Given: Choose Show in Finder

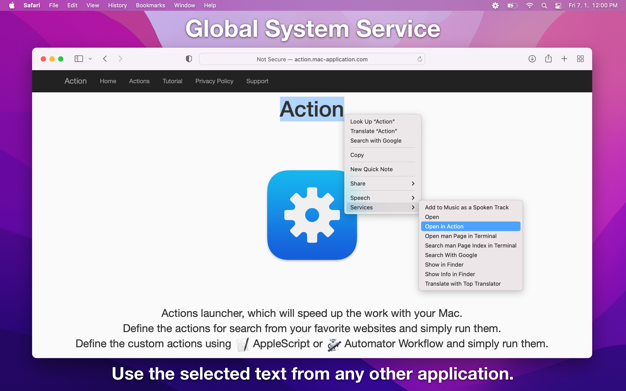Looking at the screenshot, I should 471,265.
